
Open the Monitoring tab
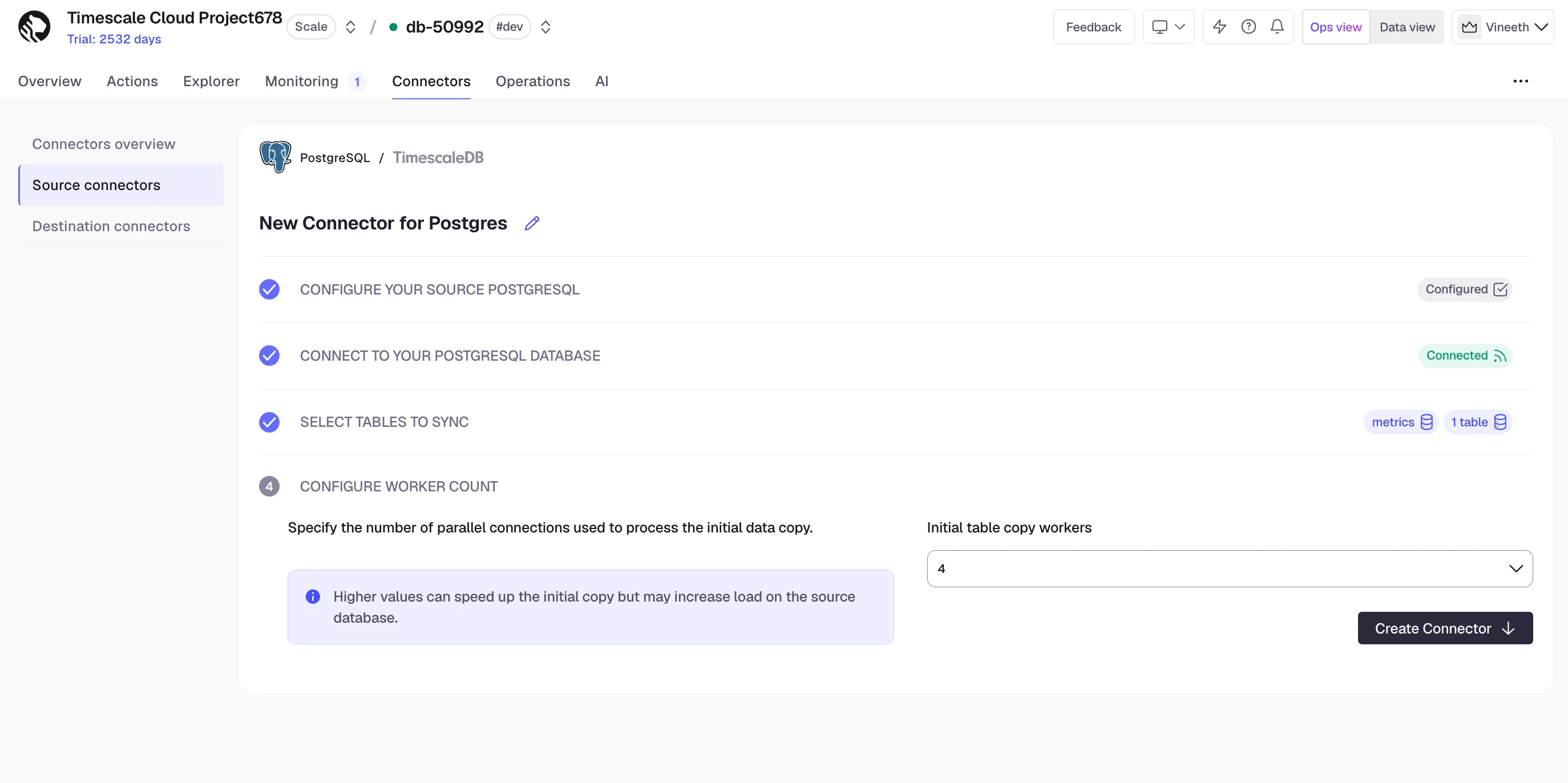coord(301,81)
